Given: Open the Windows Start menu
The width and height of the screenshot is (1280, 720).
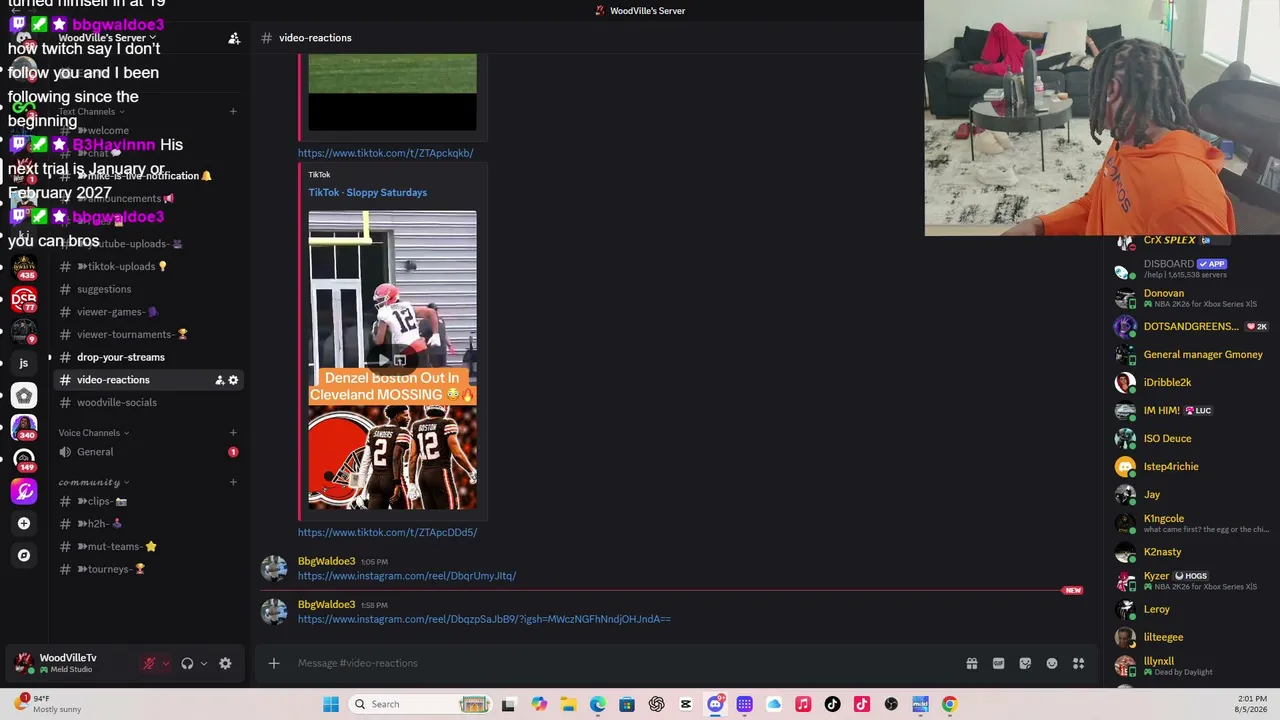Looking at the screenshot, I should [x=331, y=704].
